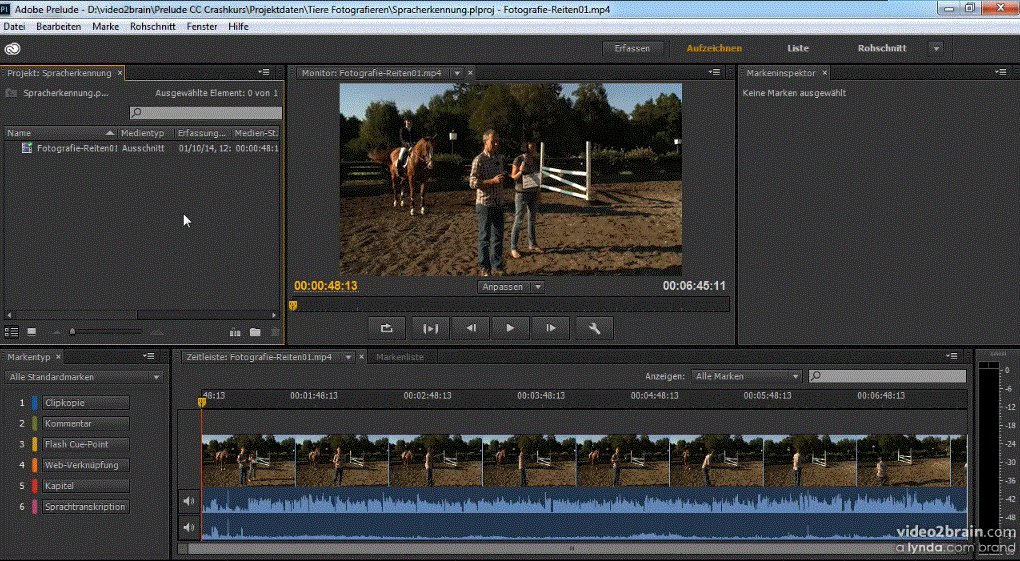This screenshot has height=561, width=1020.
Task: Expand the Zeitleiste clip dropdown arrow
Action: [349, 357]
